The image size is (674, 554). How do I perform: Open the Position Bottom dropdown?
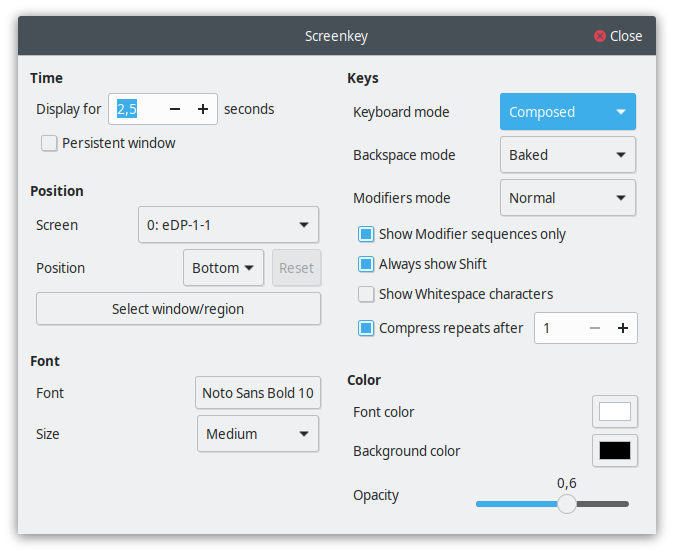tap(223, 268)
